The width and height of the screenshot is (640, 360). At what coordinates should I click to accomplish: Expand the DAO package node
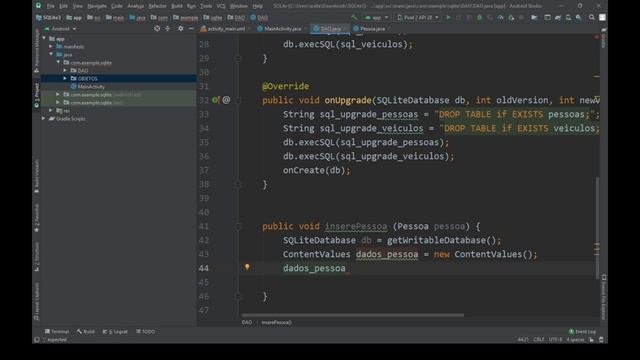[65, 70]
